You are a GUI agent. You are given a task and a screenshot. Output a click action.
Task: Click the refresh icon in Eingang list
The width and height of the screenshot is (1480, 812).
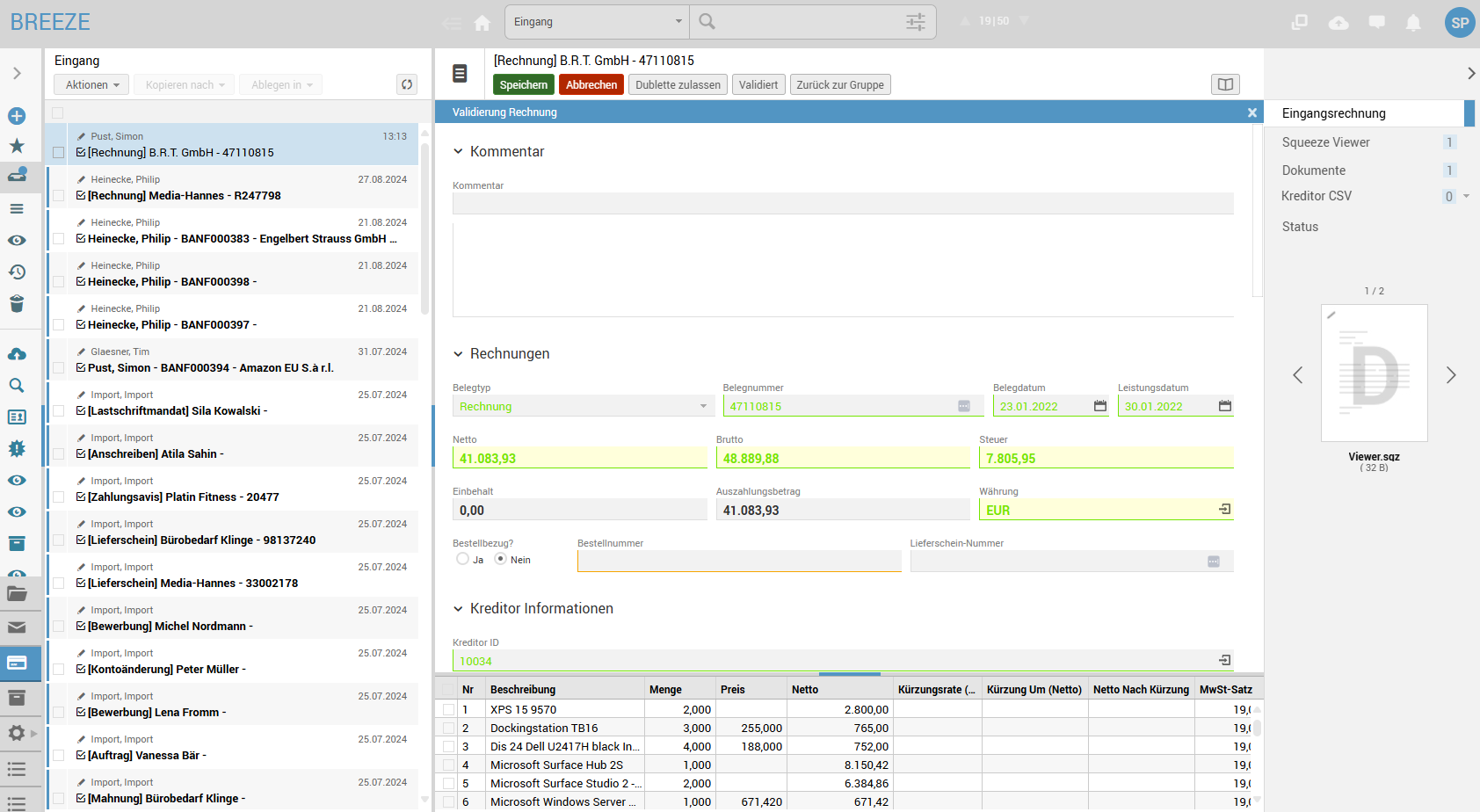[x=407, y=84]
